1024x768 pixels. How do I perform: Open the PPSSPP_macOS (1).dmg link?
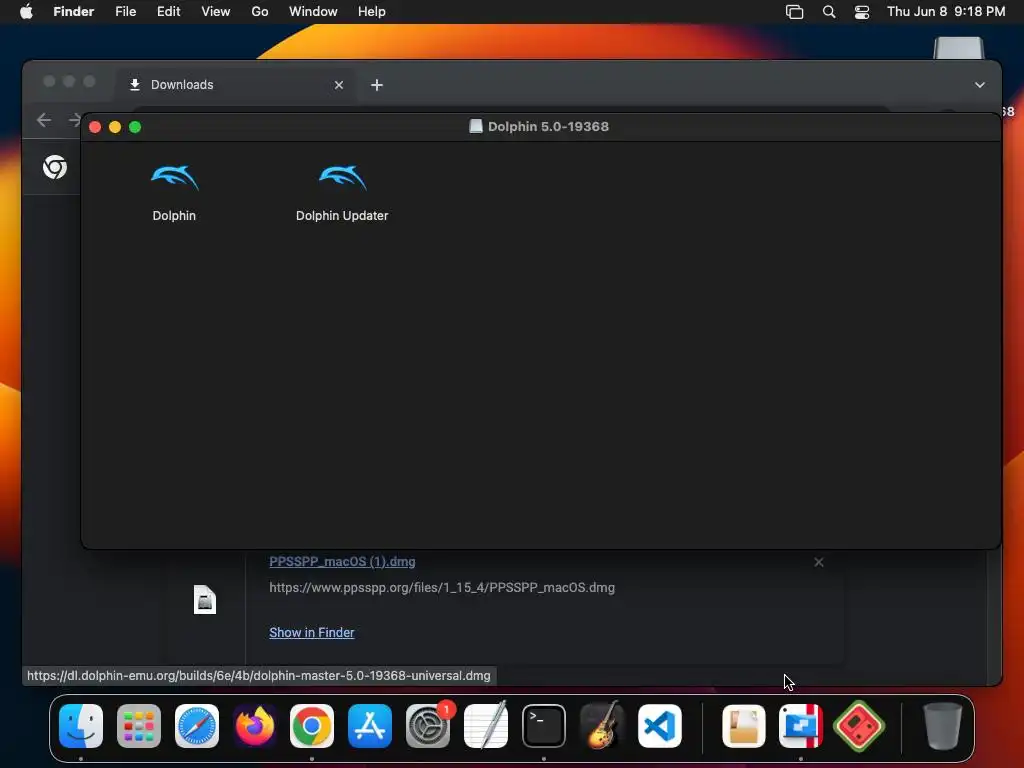click(342, 562)
